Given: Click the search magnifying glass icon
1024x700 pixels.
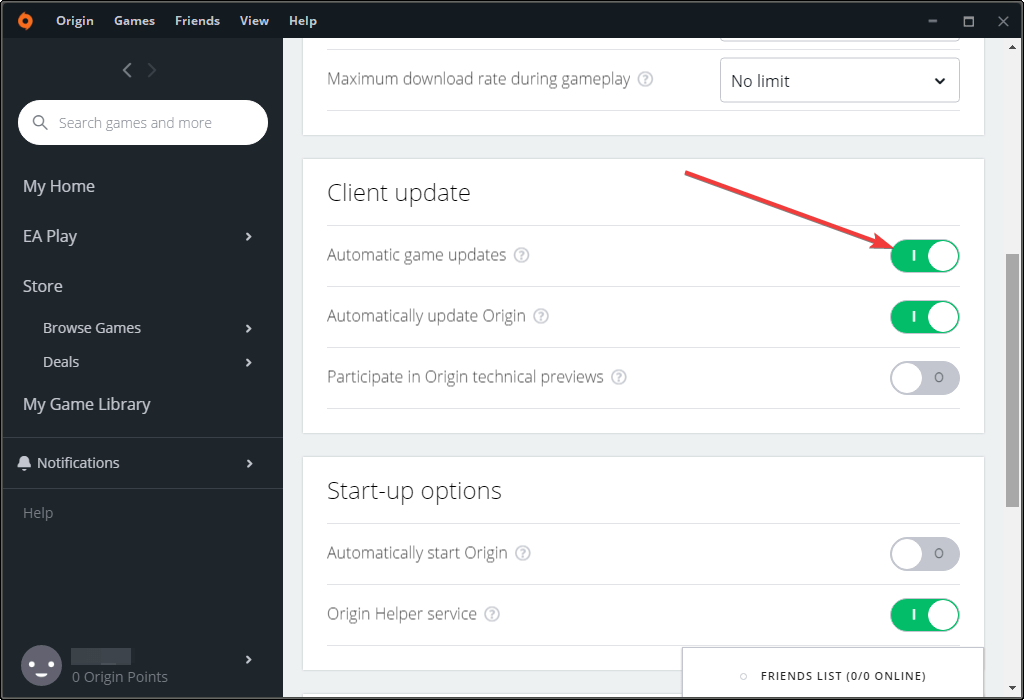Looking at the screenshot, I should [40, 122].
